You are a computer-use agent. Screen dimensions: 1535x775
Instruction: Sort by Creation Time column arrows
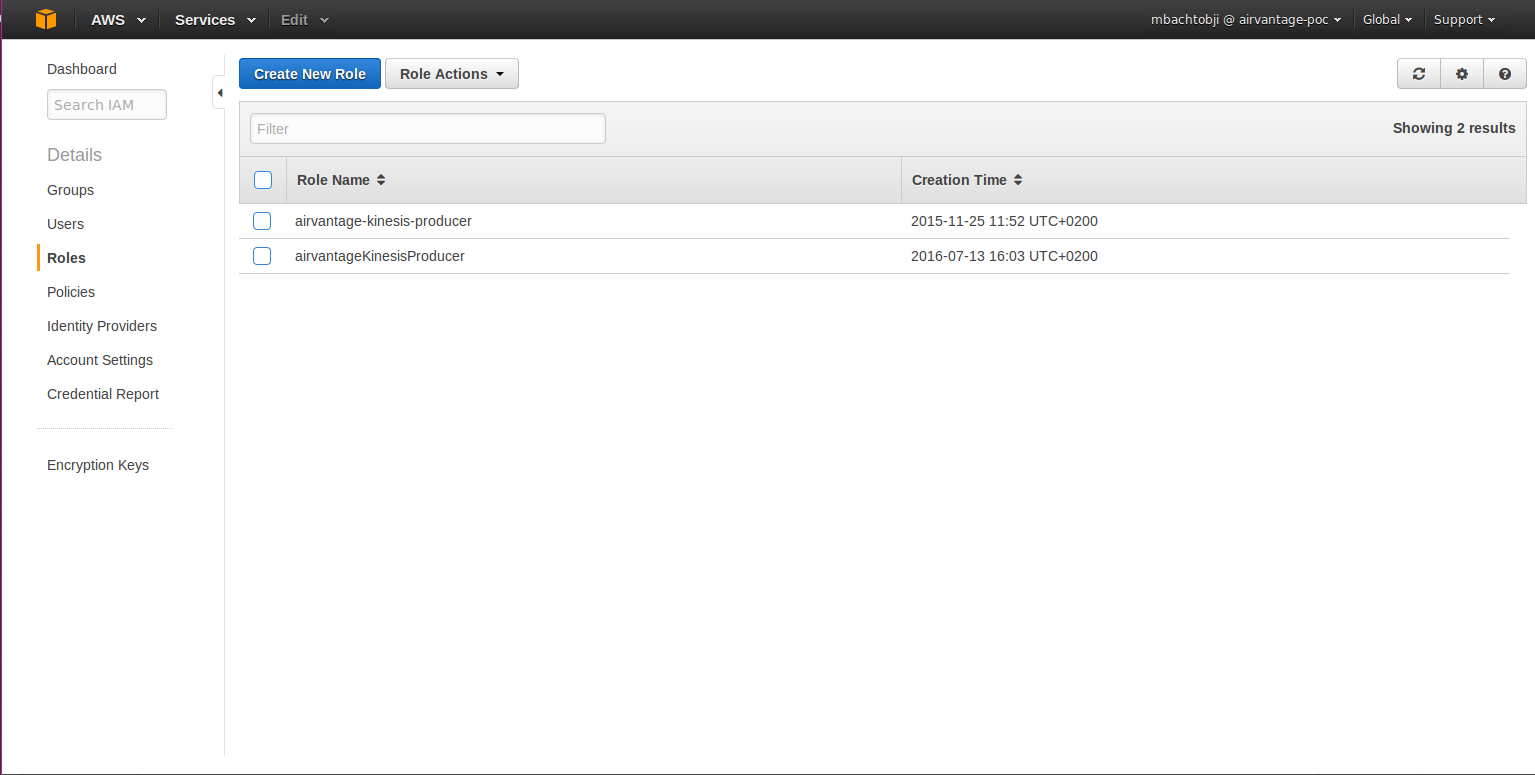pyautogui.click(x=1018, y=180)
